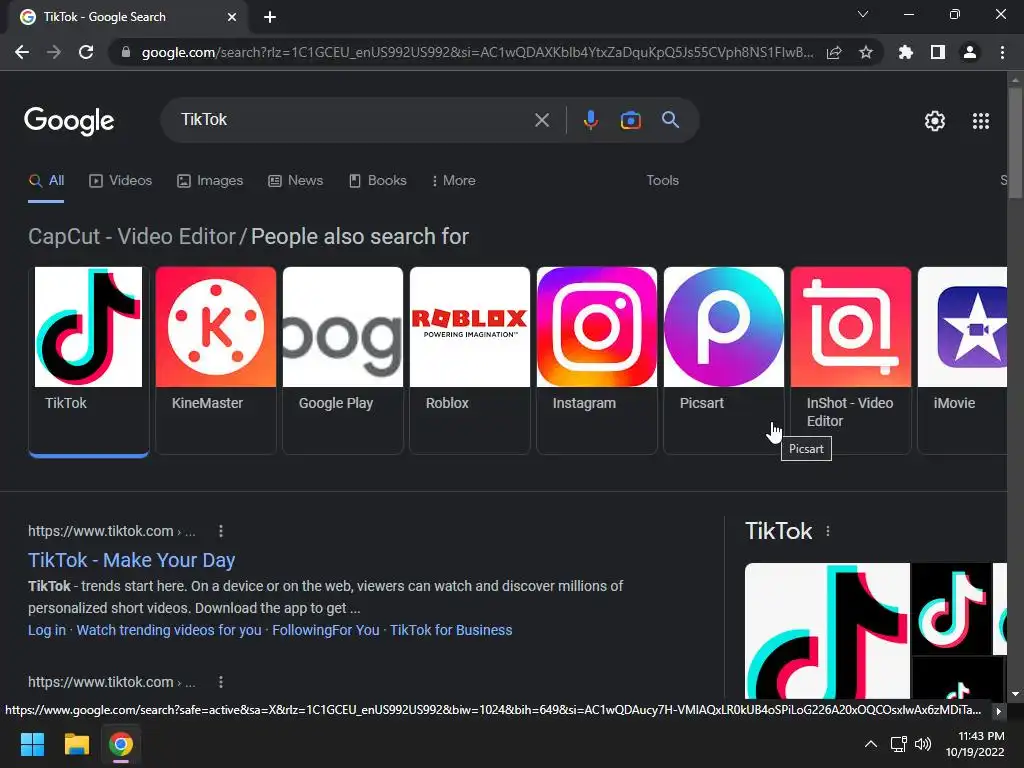Click the address bar URL
1024x768 pixels.
pos(477,52)
